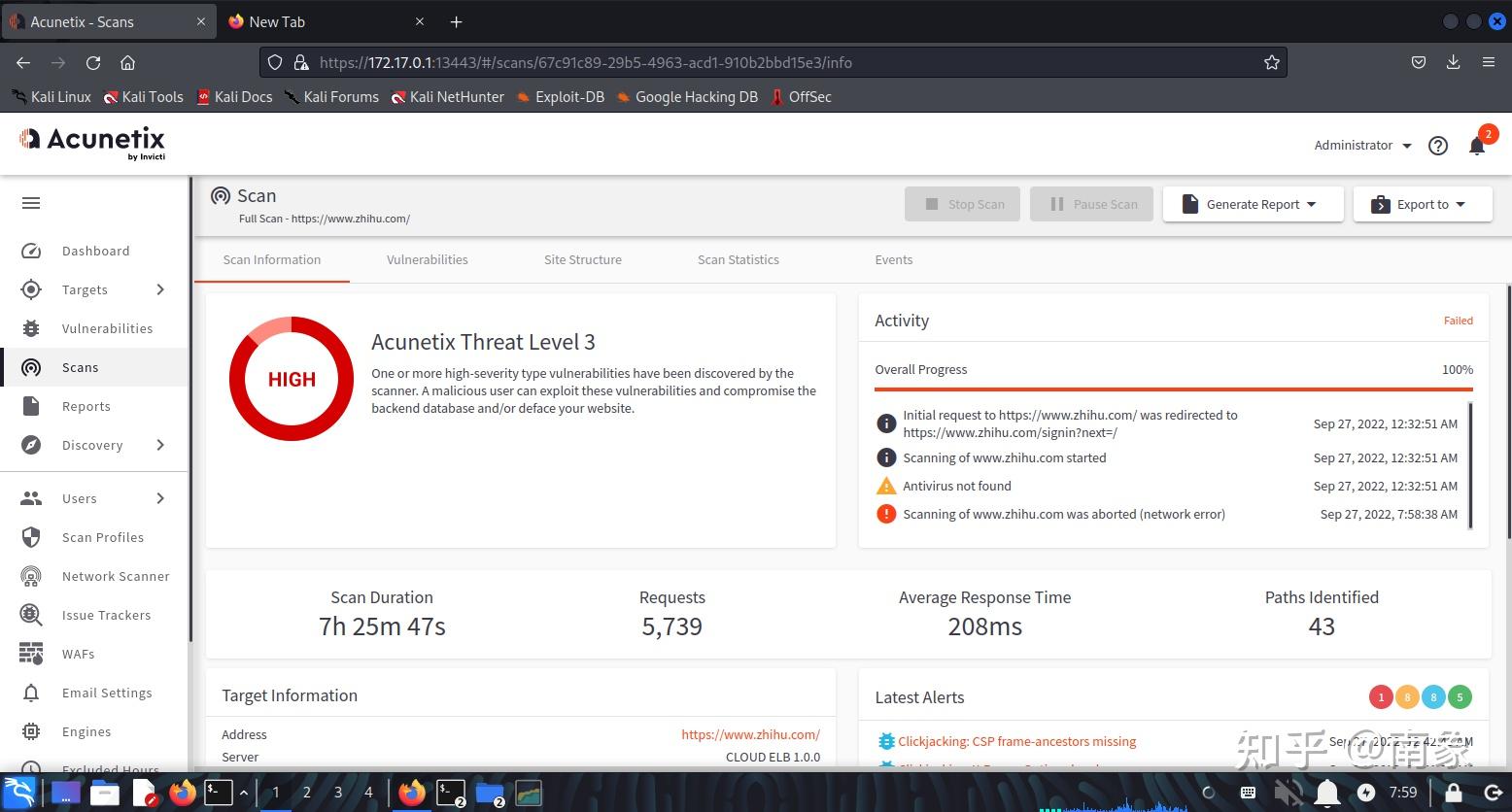Screen dimensions: 1512x812
Task: Open the Generate Report dropdown
Action: (x=1253, y=204)
